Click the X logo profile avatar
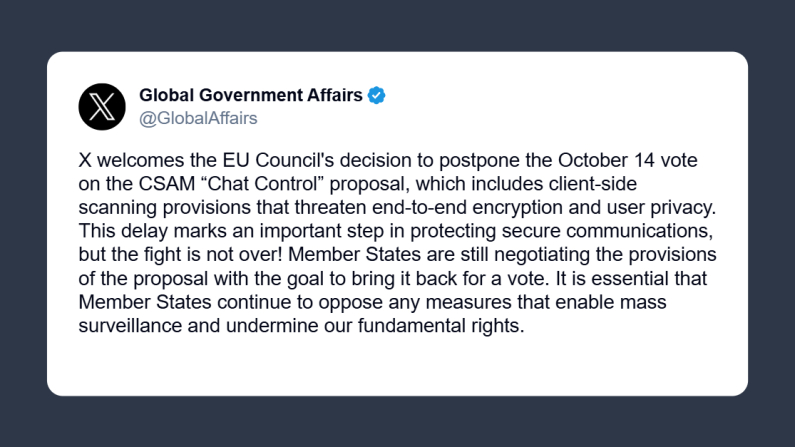Viewport: 795px width, 447px height. (102, 106)
